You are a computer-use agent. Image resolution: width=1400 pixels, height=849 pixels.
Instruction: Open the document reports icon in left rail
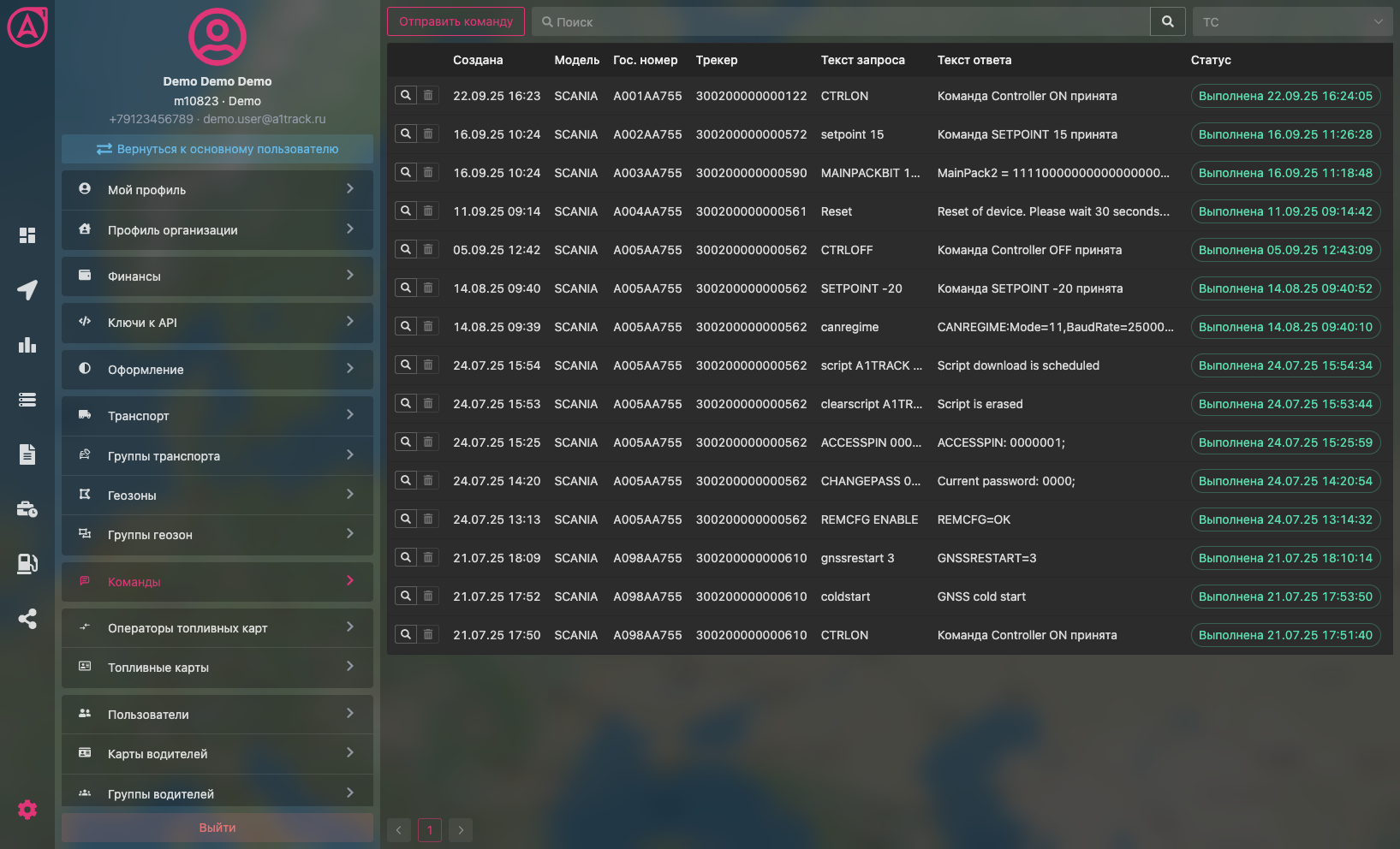pos(27,454)
